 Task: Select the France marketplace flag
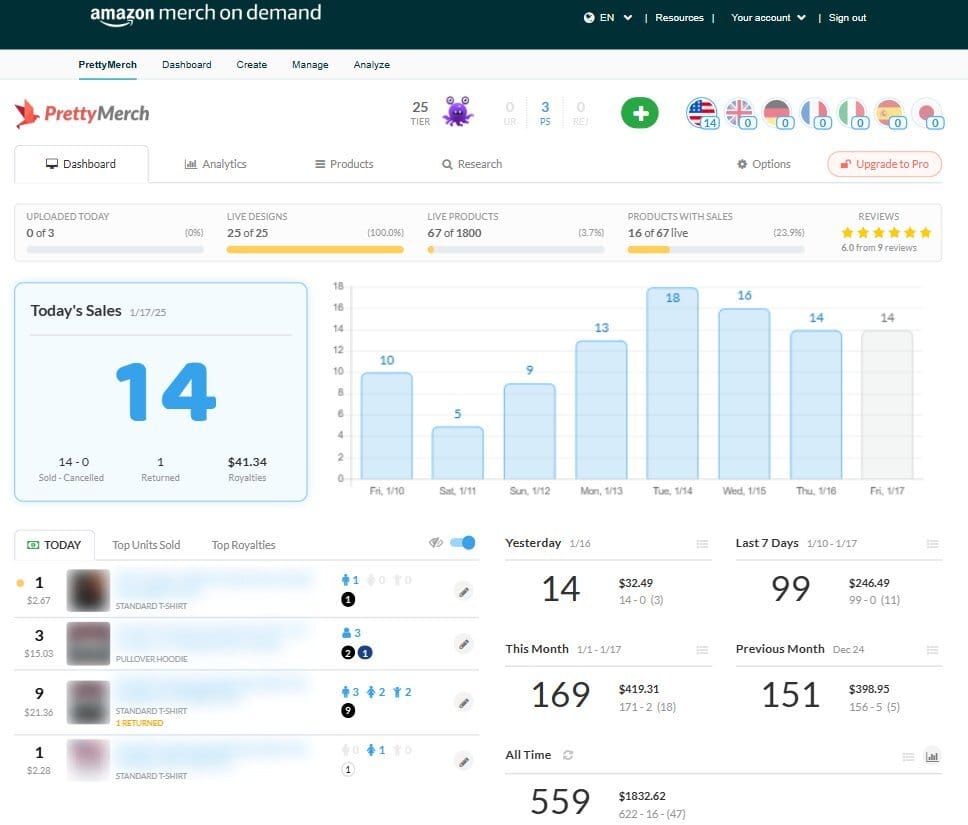[x=816, y=114]
